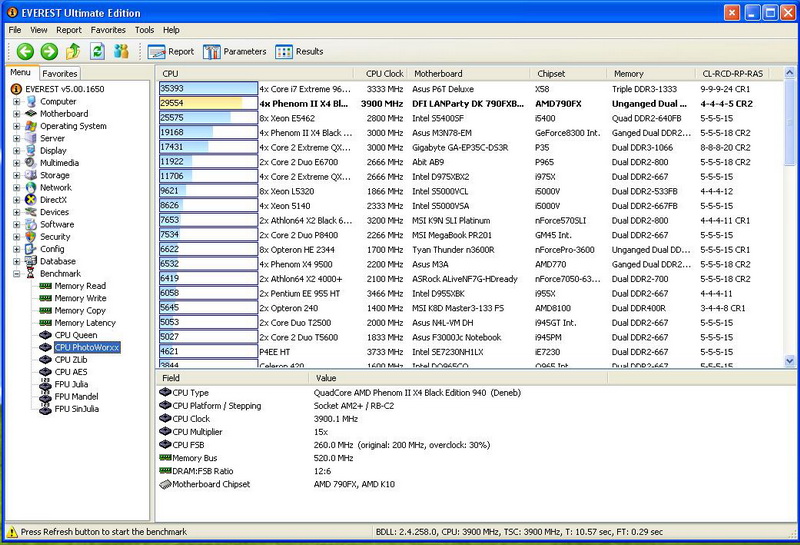Open the users/manage icon in toolbar

(x=121, y=51)
